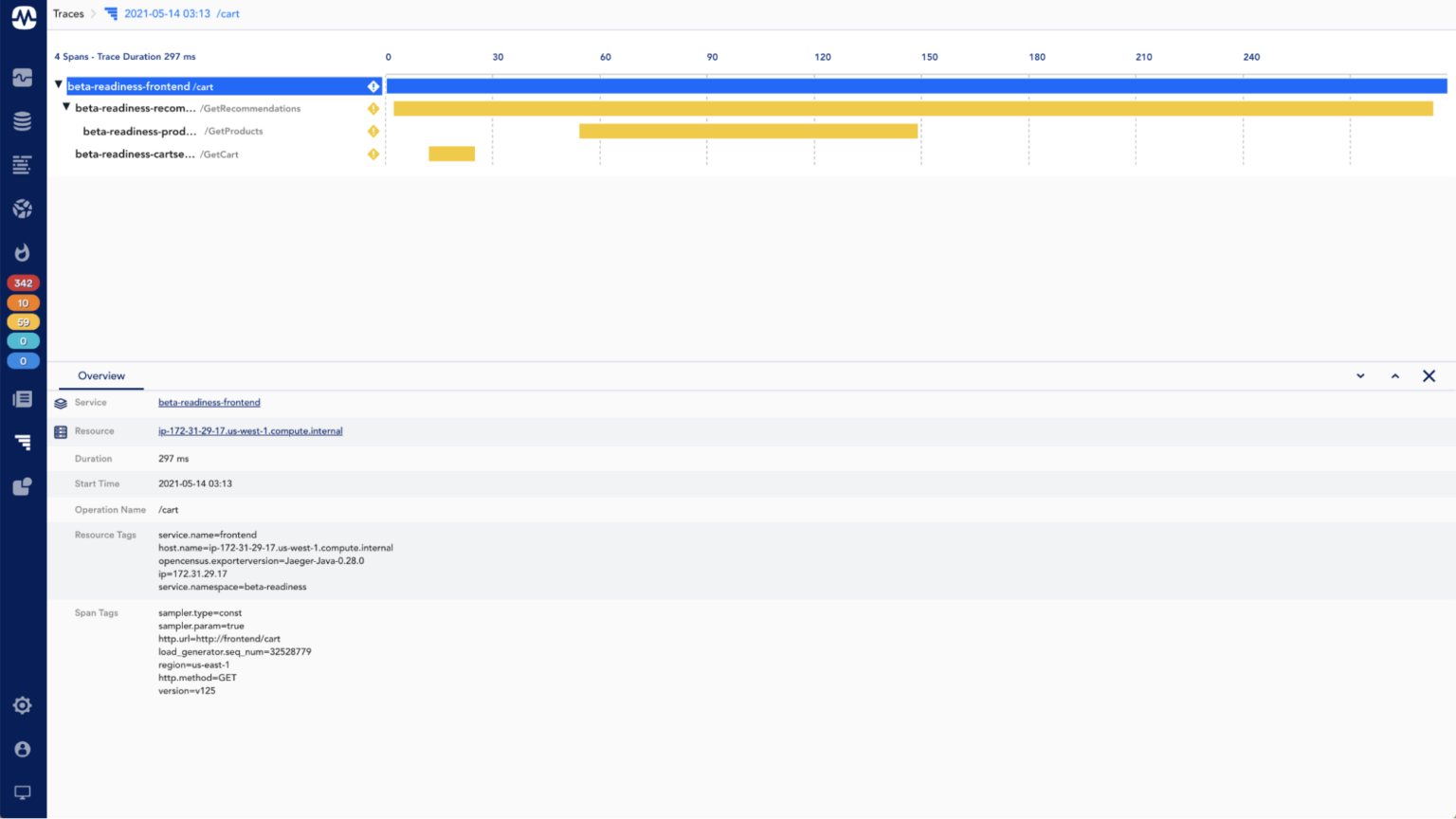
Task: Open Settings via the gear icon
Action: (22, 705)
